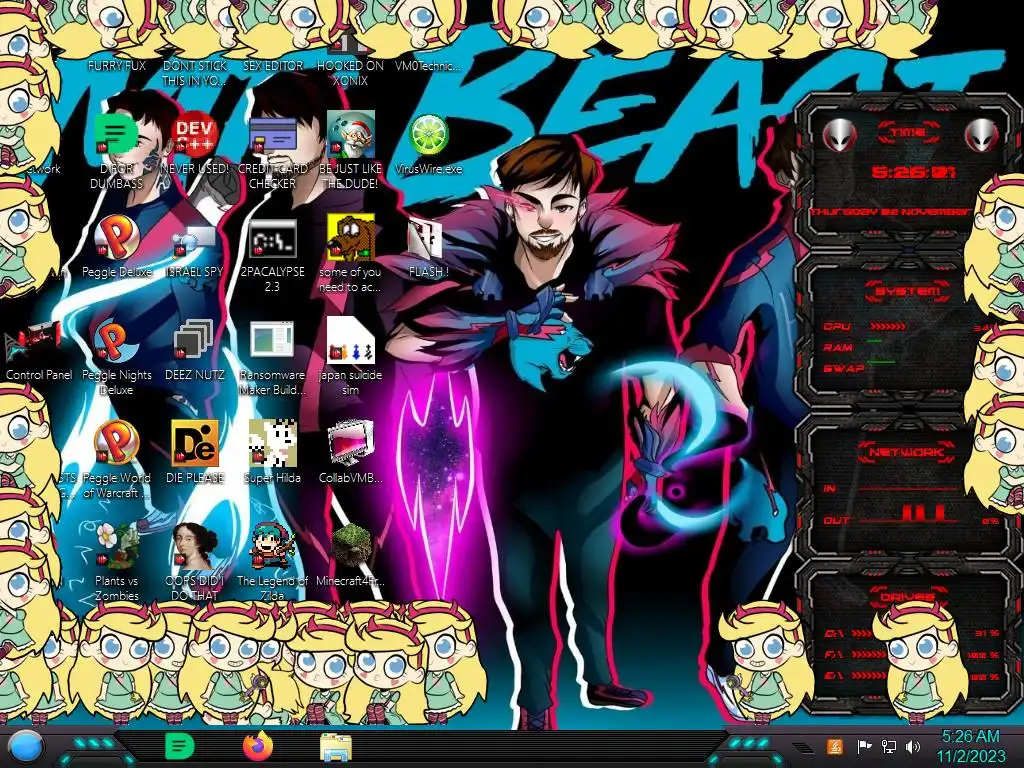Launch Super Hilda game icon
Screen dimensions: 1024x768
coord(272,443)
